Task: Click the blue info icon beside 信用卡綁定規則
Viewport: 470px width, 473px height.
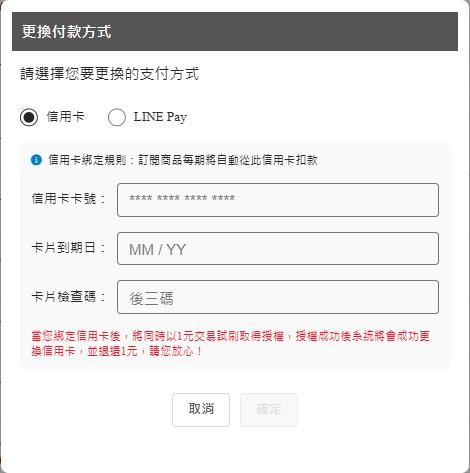Action: [x=36, y=160]
